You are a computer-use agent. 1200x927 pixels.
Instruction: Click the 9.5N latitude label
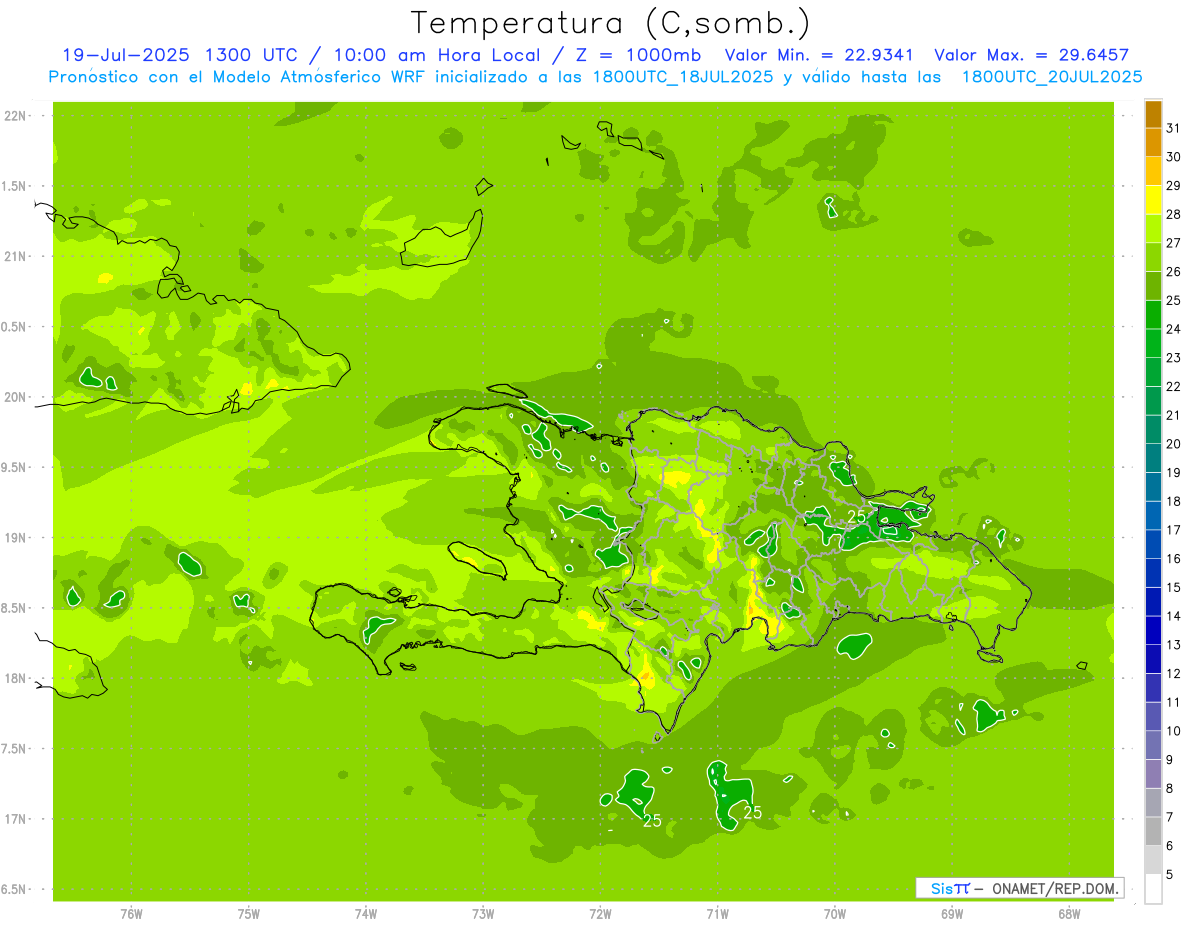pos(13,467)
